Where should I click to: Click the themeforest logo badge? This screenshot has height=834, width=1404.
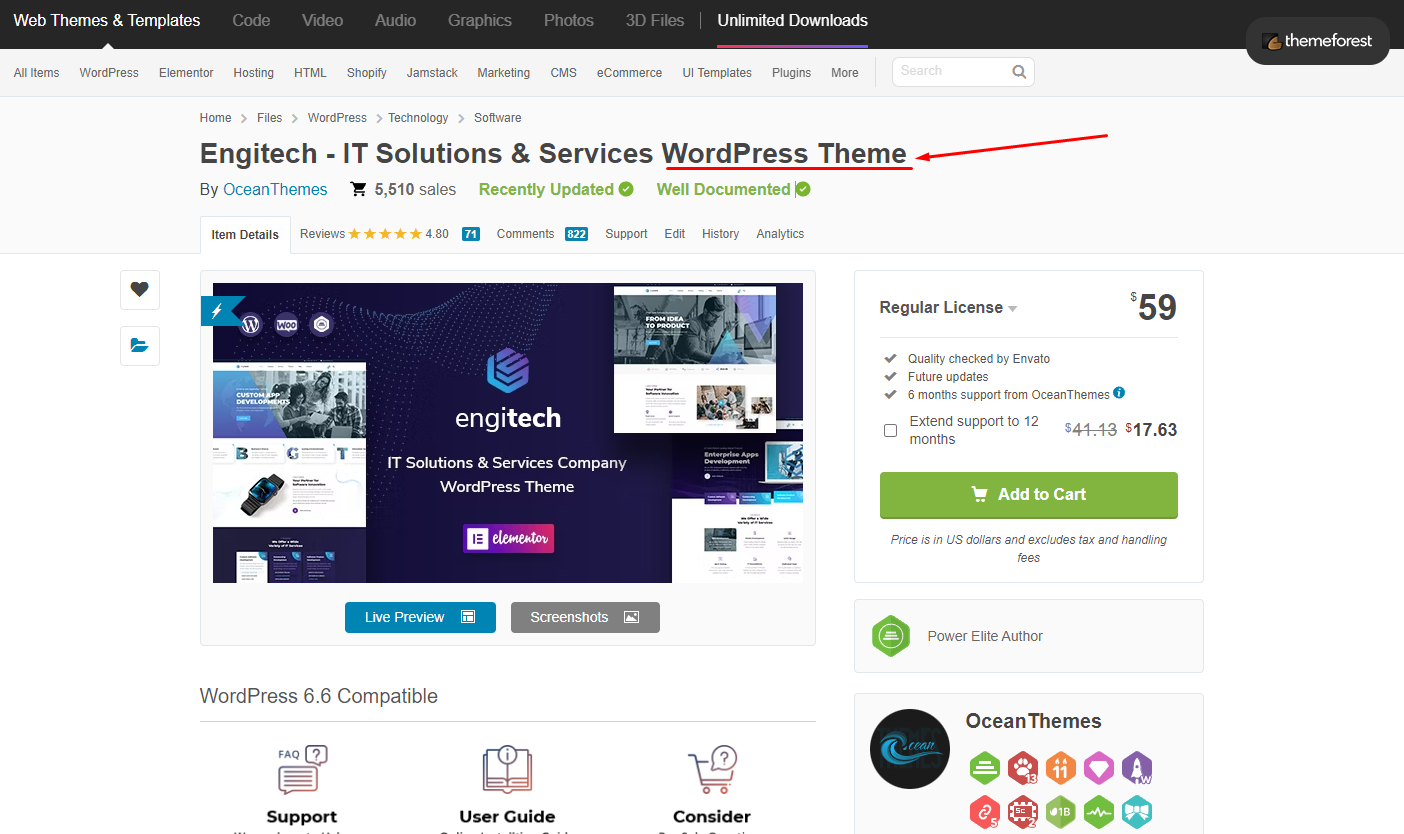click(x=1317, y=41)
